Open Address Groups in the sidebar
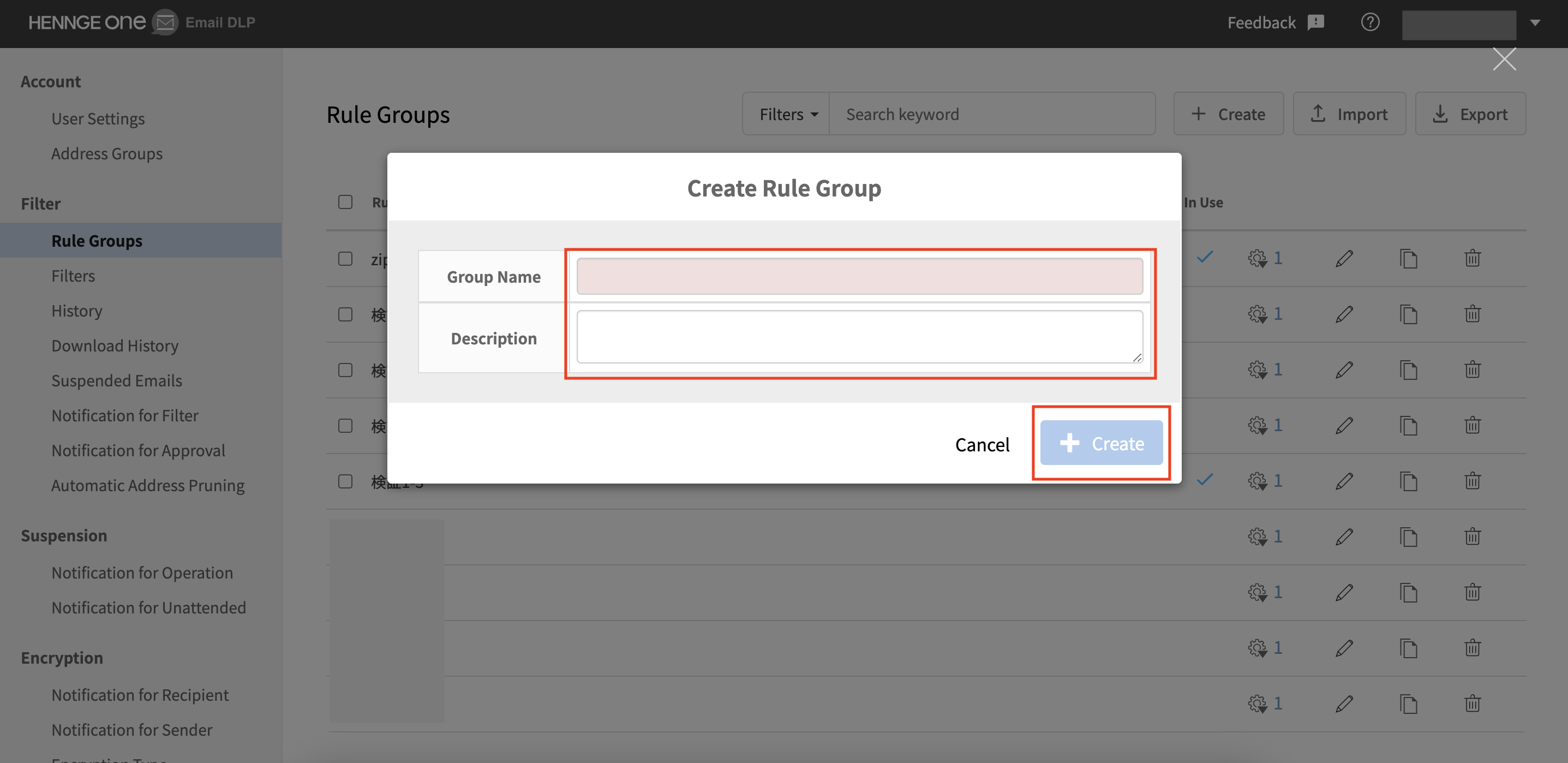Image resolution: width=1568 pixels, height=763 pixels. click(106, 153)
